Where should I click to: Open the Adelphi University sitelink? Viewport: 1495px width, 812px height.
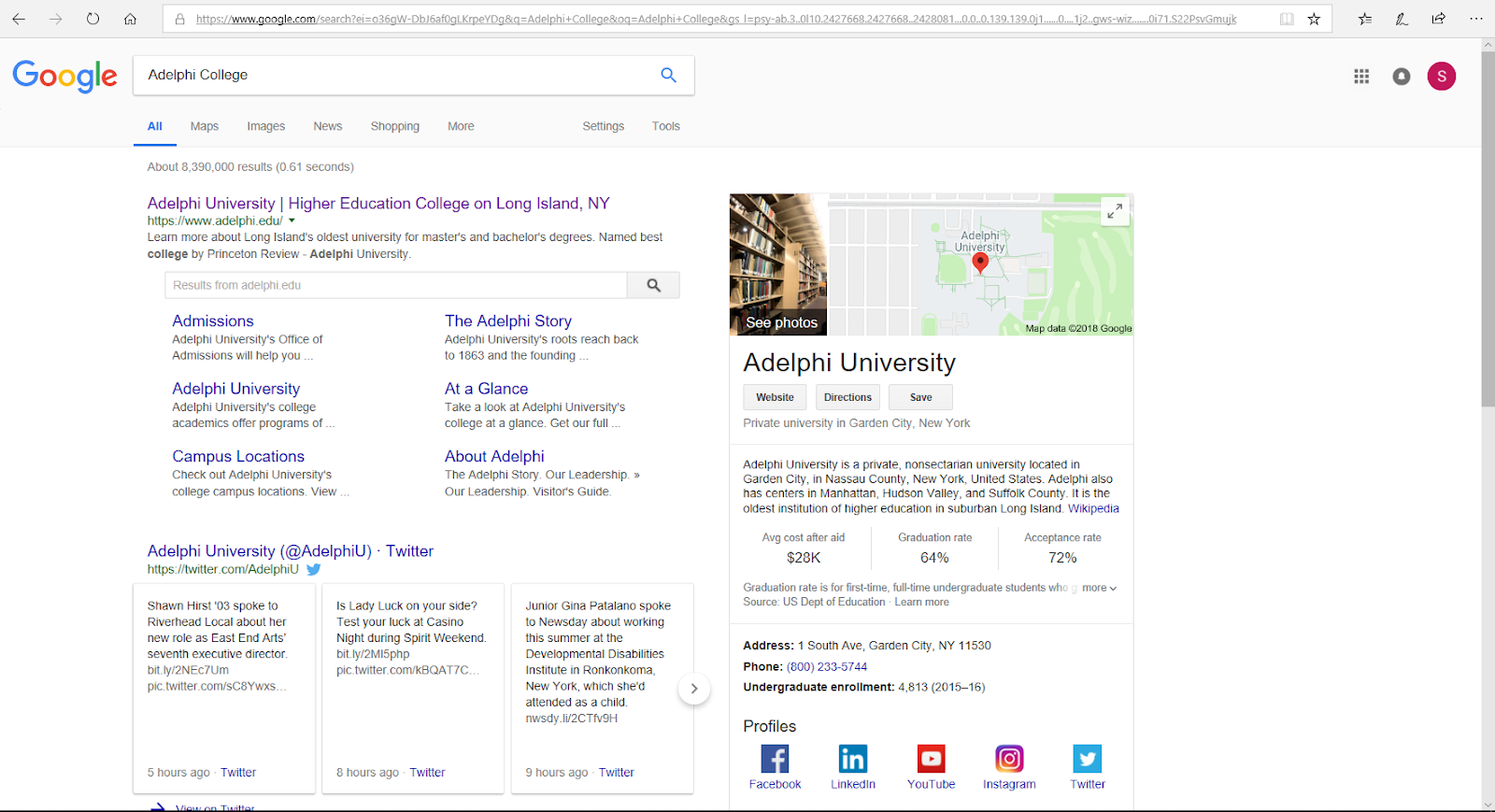[236, 389]
